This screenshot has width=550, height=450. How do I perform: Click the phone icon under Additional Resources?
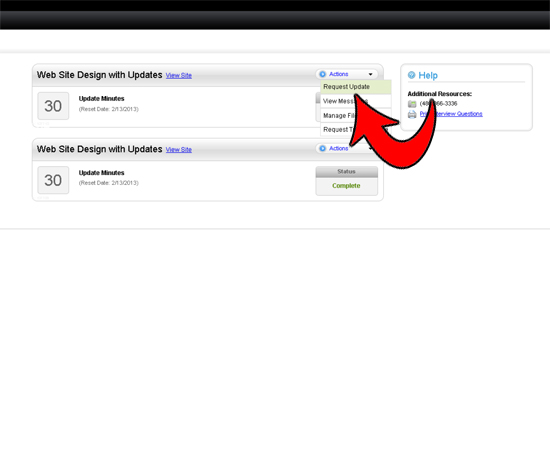pos(412,104)
